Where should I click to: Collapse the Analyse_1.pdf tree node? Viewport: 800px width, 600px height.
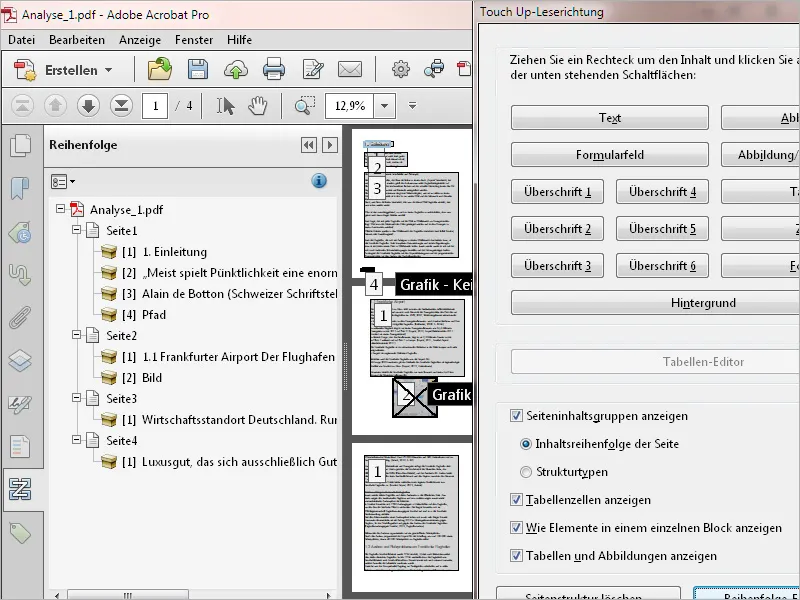click(x=60, y=209)
